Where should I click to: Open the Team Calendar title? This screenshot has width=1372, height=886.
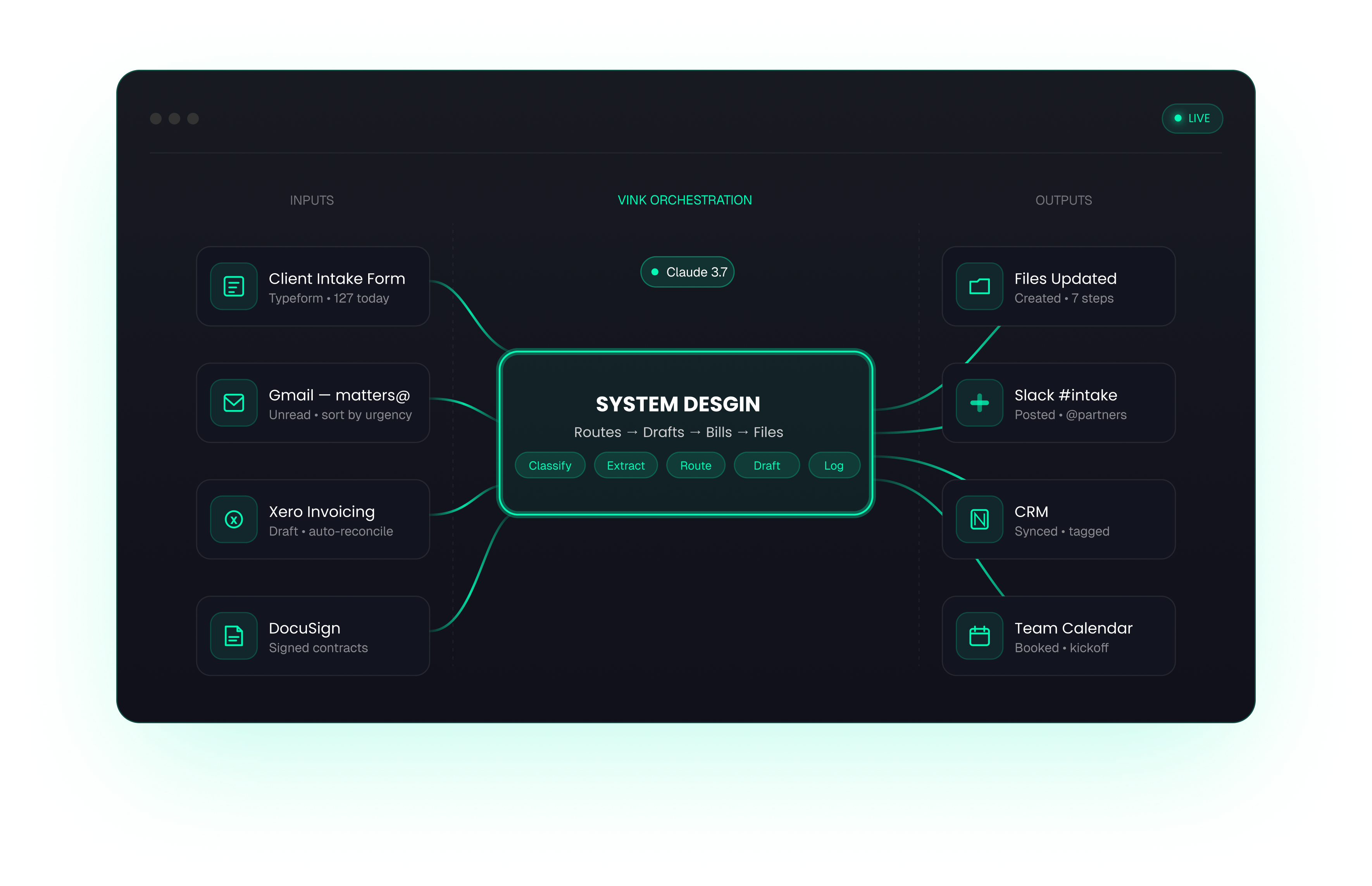[x=1074, y=628]
